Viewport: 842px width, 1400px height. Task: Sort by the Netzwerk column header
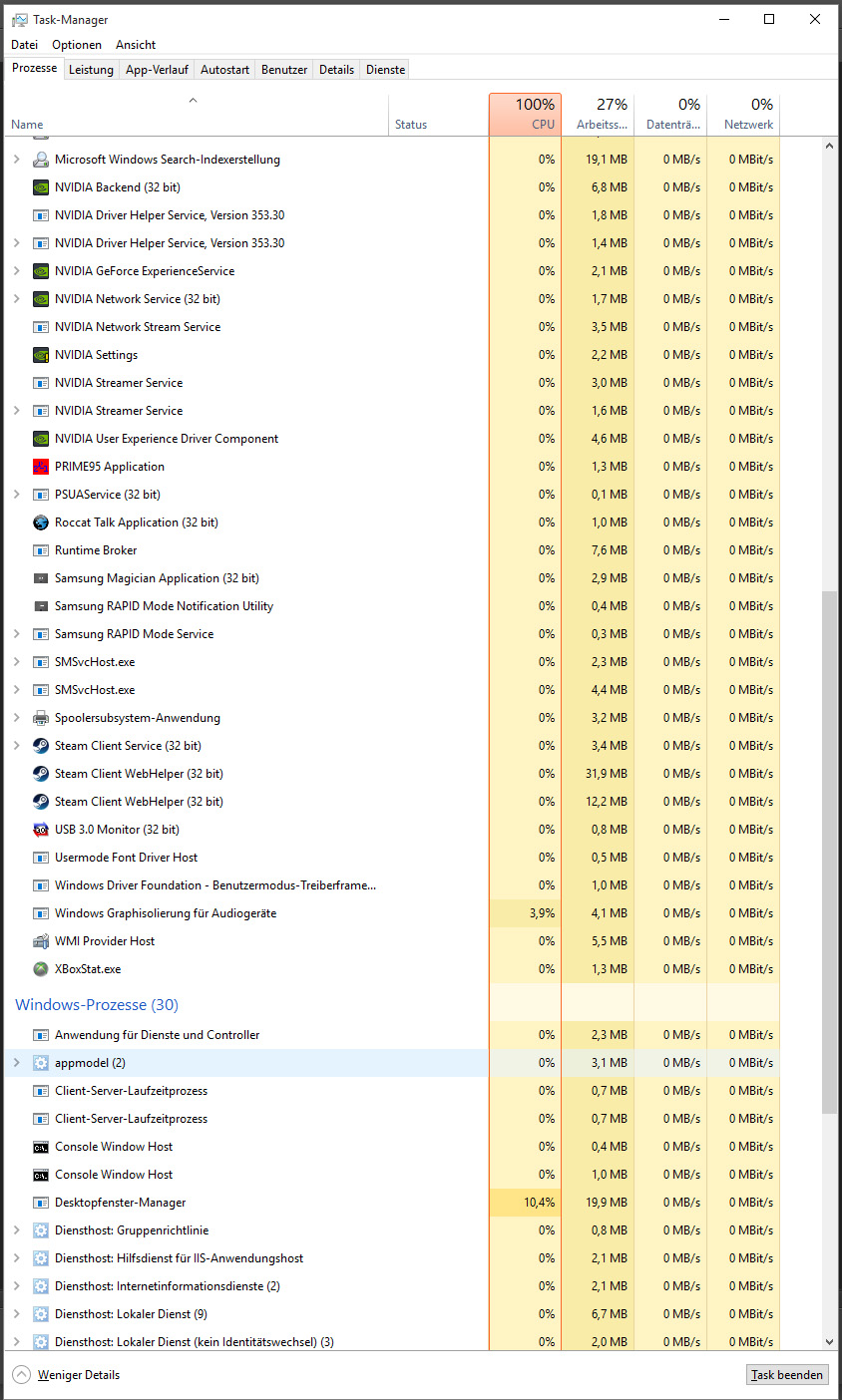[743, 115]
